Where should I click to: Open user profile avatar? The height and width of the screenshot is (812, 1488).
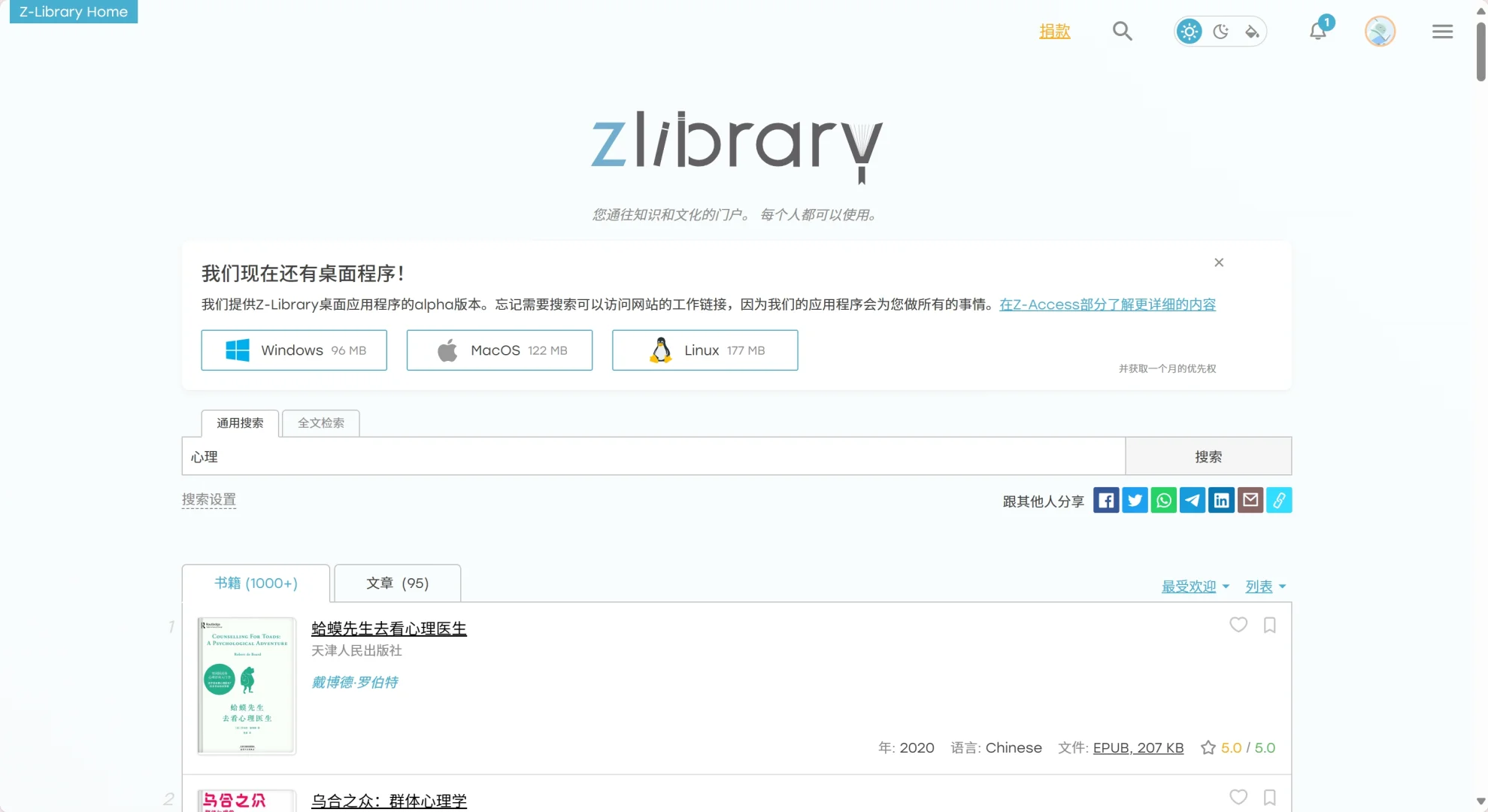[x=1380, y=32]
